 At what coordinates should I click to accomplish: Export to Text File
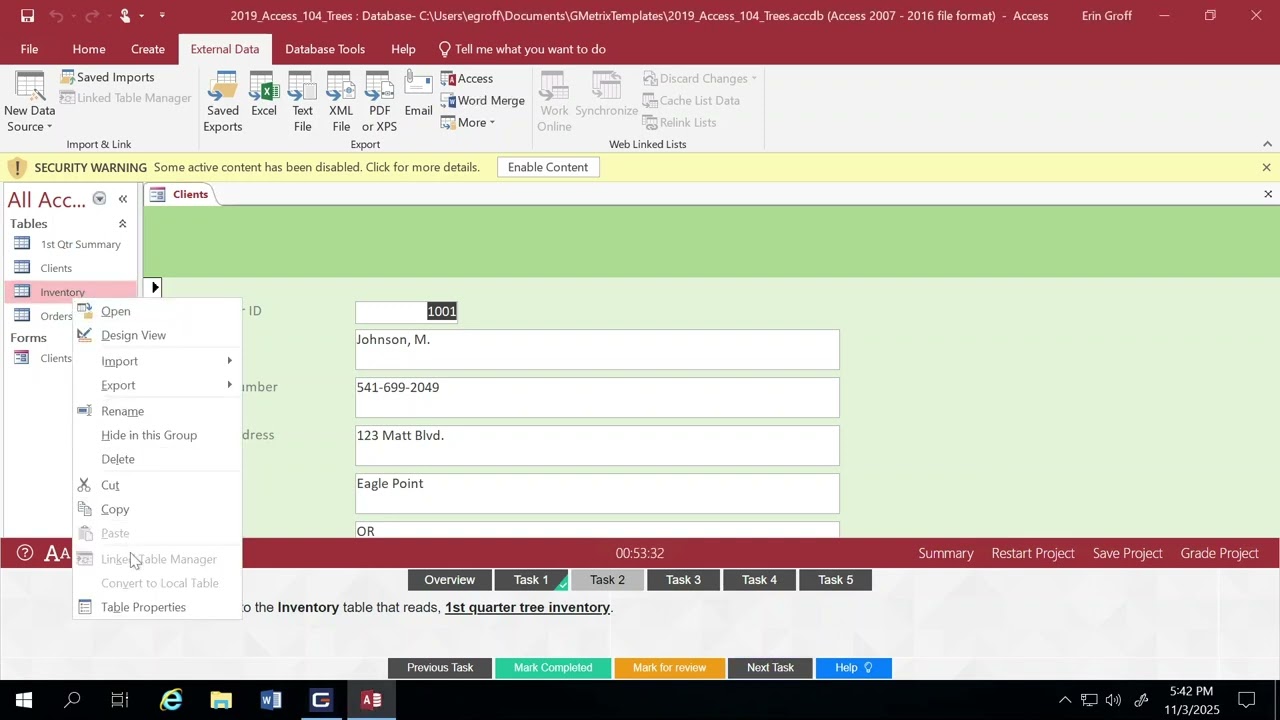302,104
